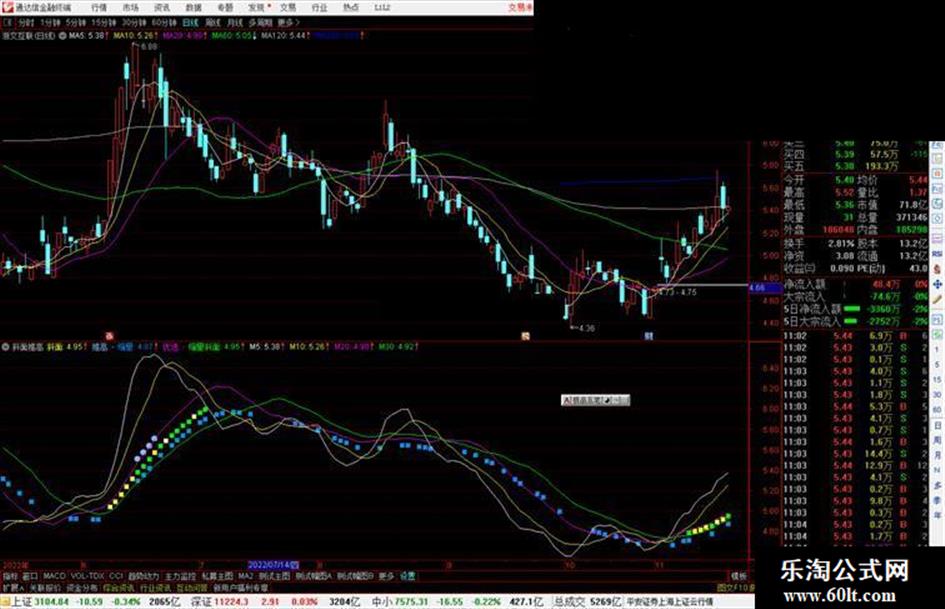945x609 pixels.
Task: Click the 中小 index in status bar
Action: click(381, 601)
